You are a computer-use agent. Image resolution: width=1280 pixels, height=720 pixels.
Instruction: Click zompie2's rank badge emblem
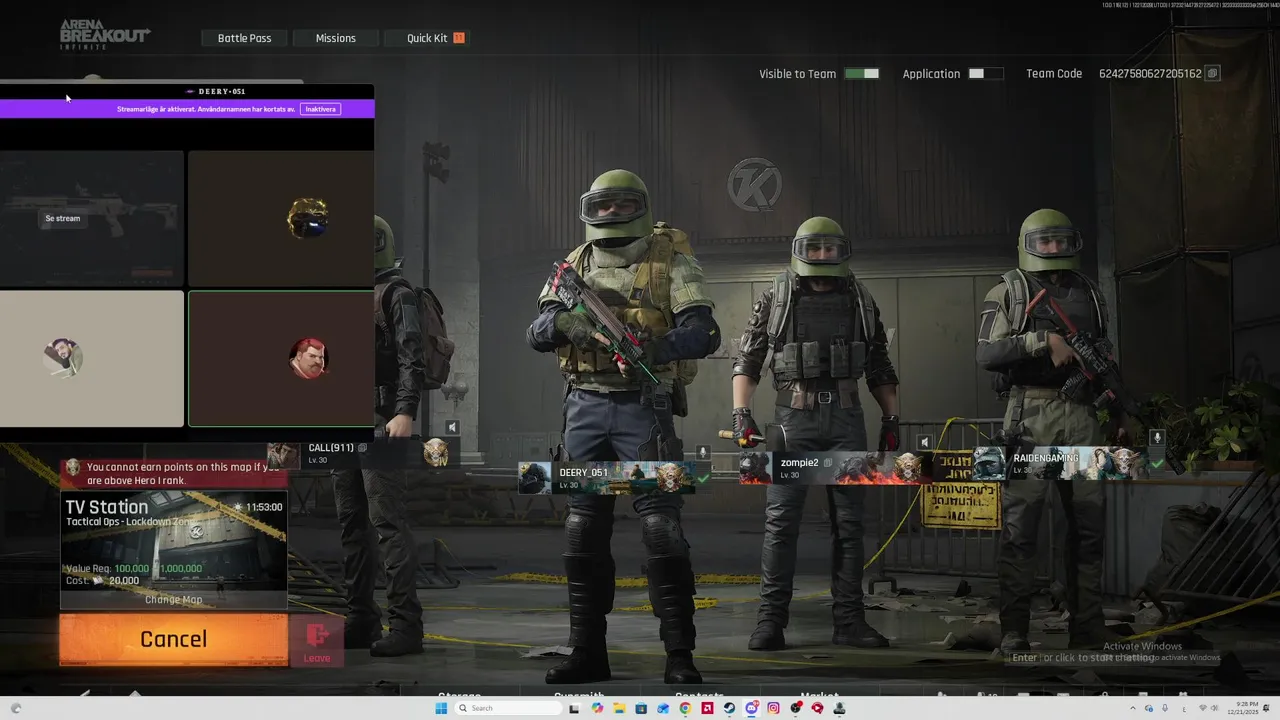pyautogui.click(x=908, y=467)
